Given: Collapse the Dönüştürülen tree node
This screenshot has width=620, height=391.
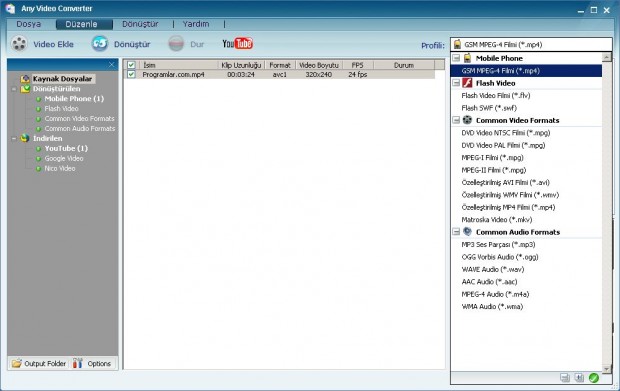Looking at the screenshot, I should [x=14, y=89].
